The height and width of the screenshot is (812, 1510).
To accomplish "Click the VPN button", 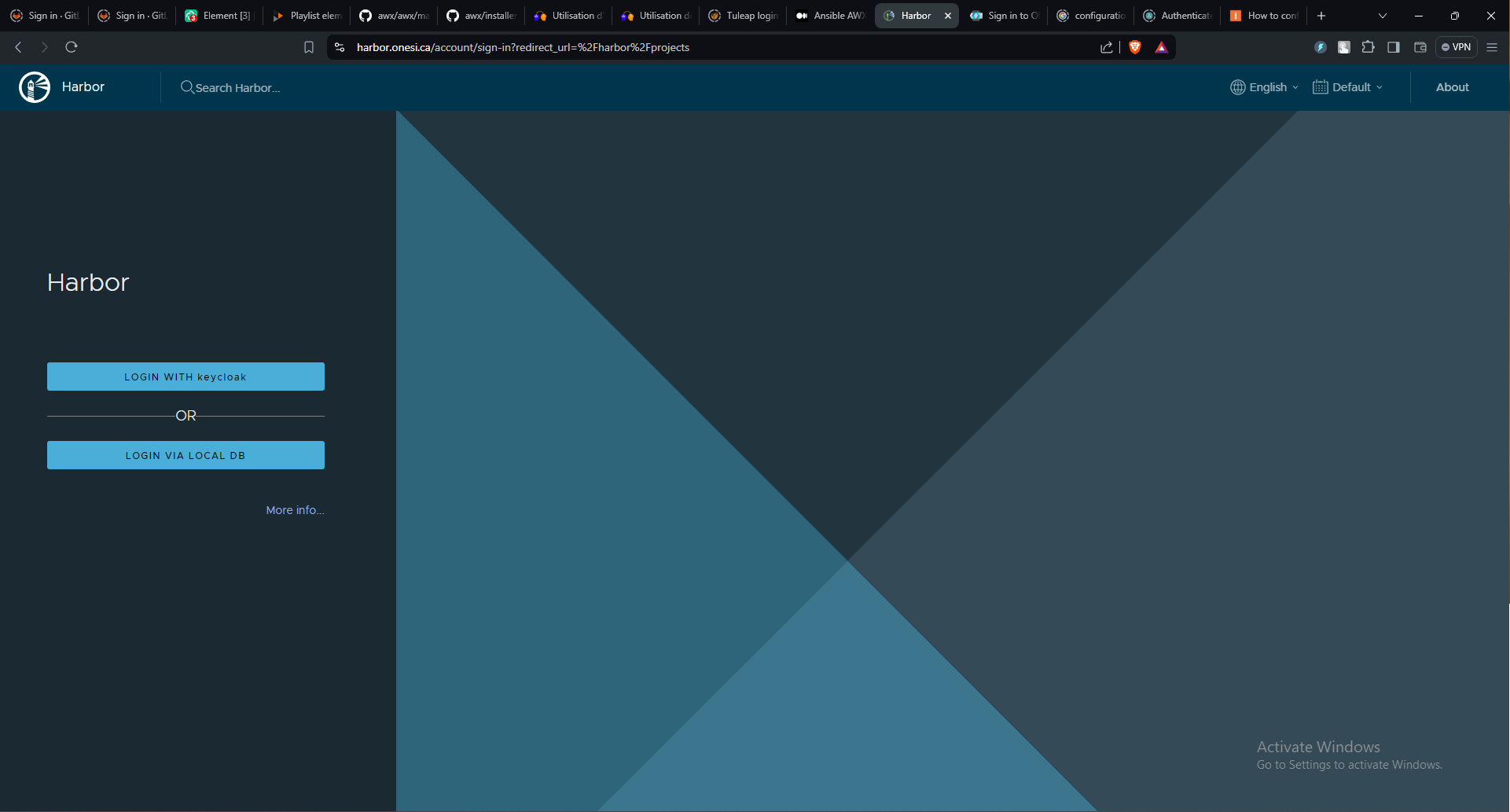I will pos(1456,47).
